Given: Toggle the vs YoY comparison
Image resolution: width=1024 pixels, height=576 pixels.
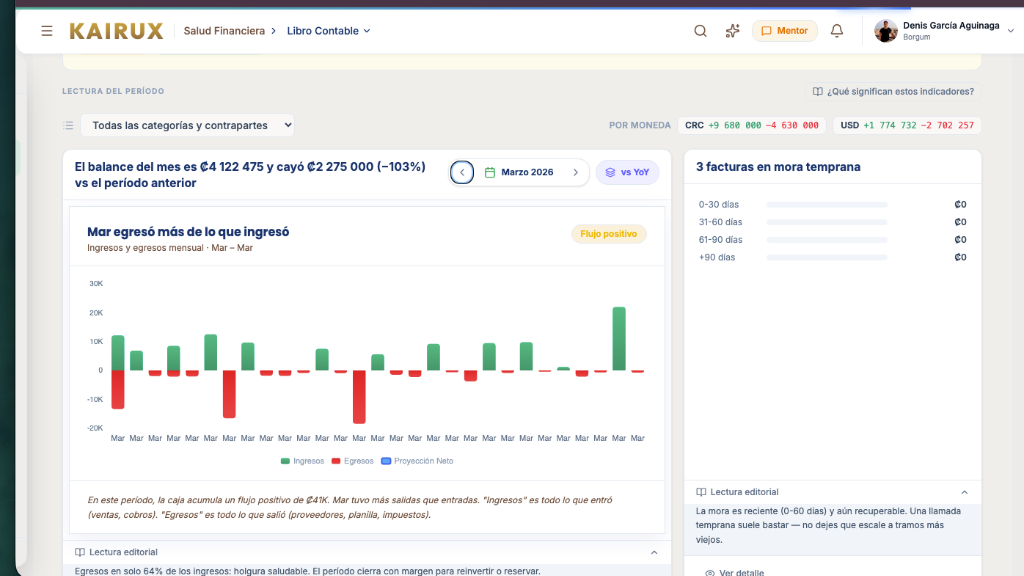Looking at the screenshot, I should coord(627,172).
